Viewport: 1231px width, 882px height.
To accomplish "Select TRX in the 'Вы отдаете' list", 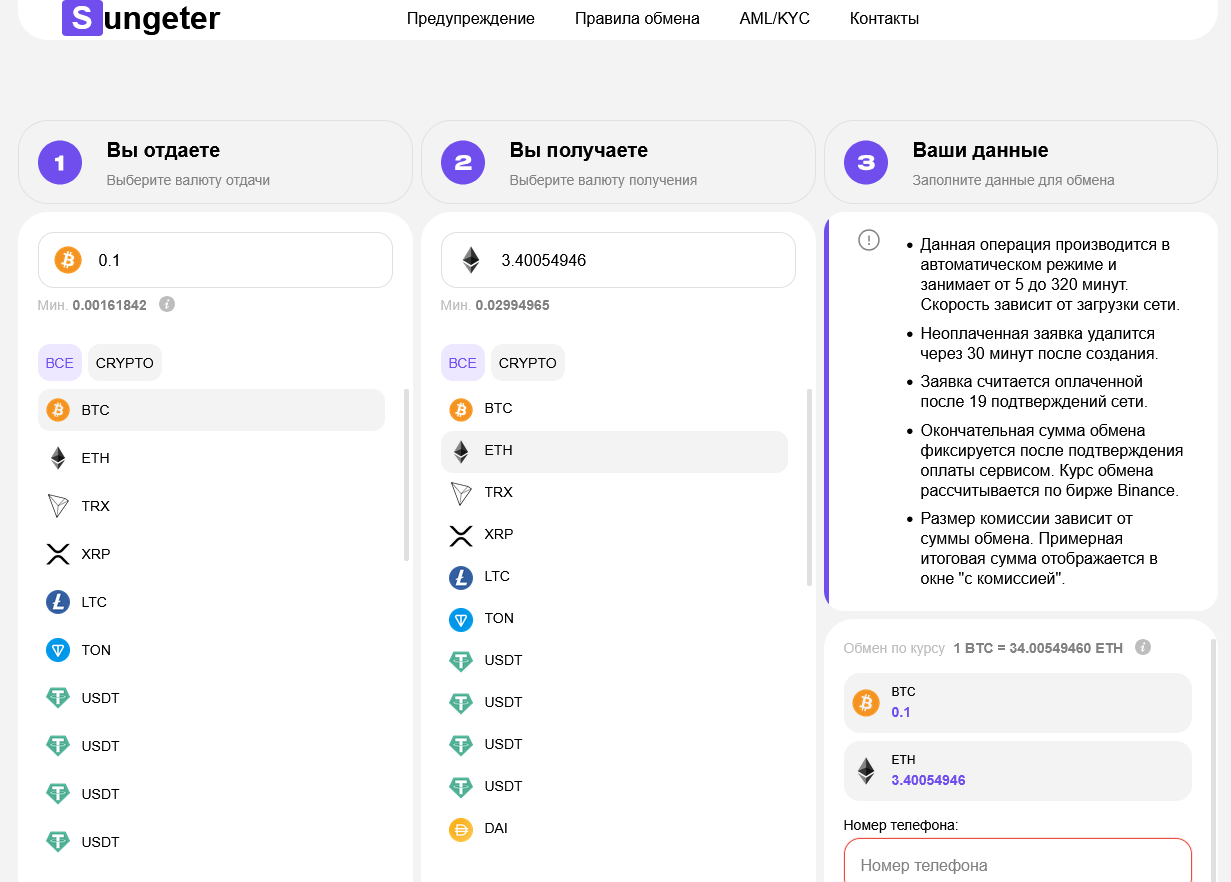I will coord(95,506).
